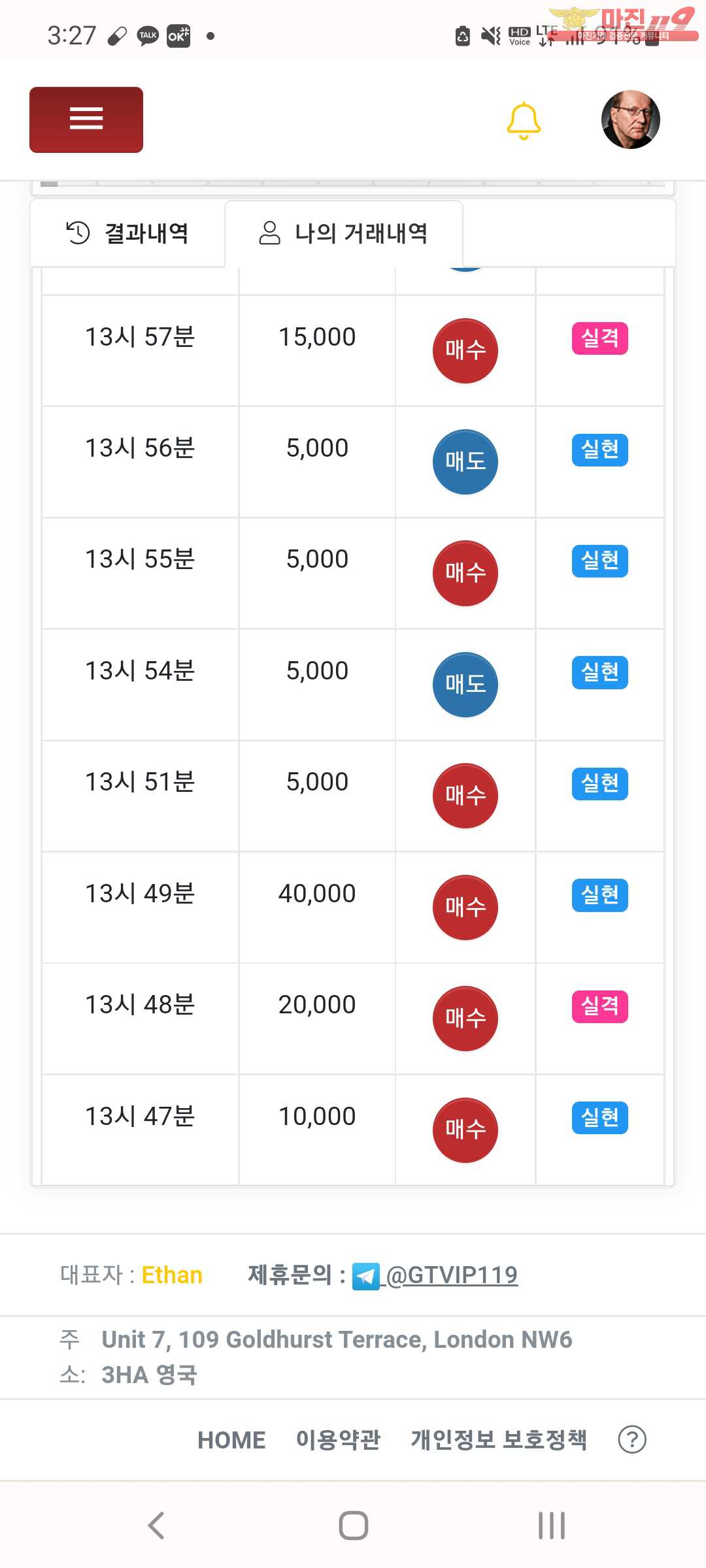The width and height of the screenshot is (706, 1568).
Task: Open the user profile avatar
Action: pos(630,120)
